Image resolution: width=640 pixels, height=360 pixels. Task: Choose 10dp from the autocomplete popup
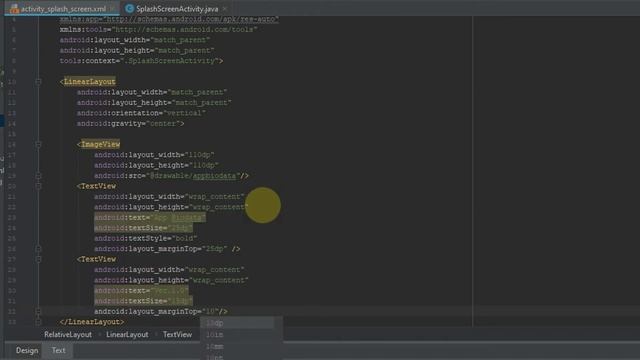[238, 323]
